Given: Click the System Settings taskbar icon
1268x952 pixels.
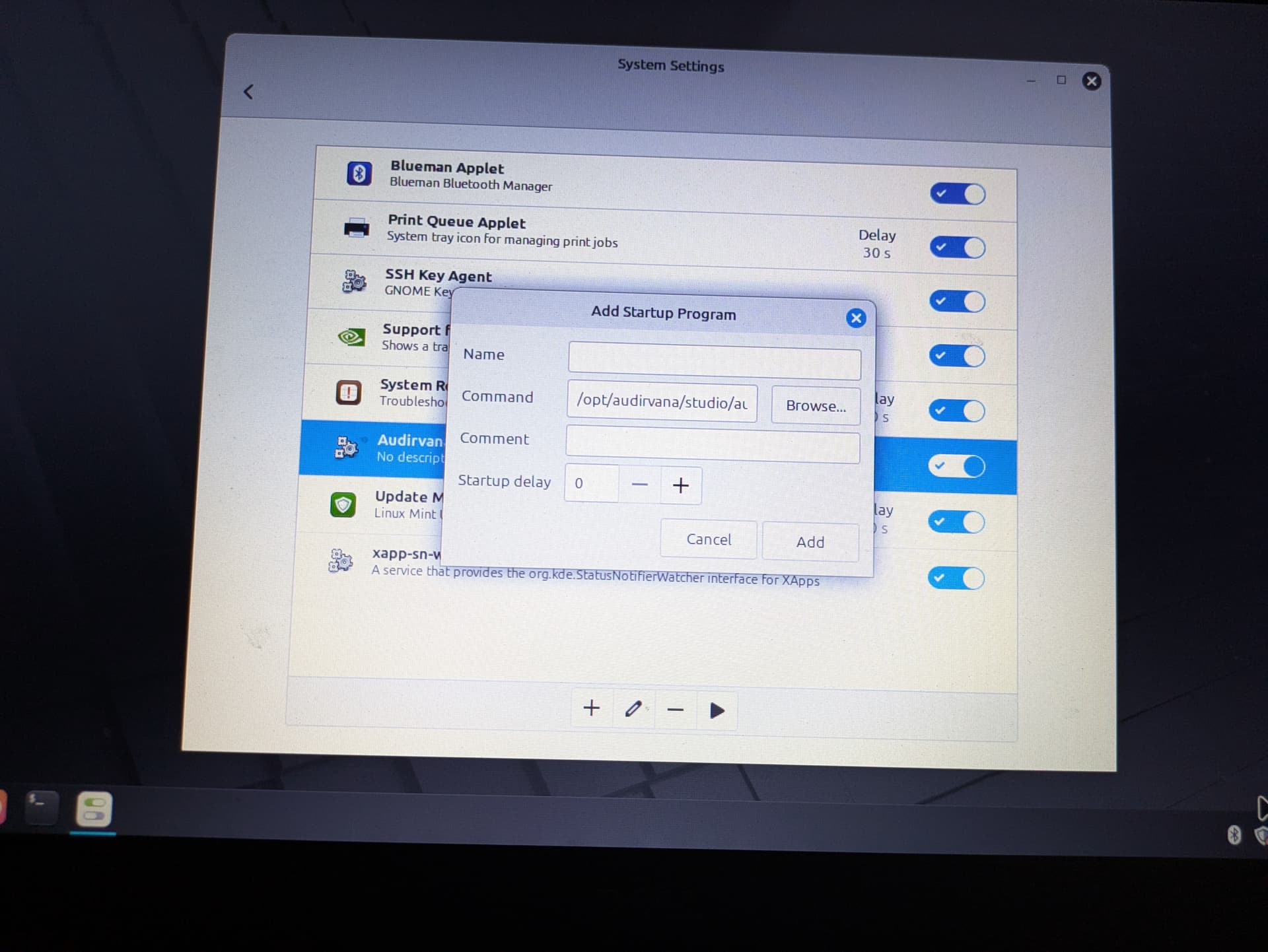Looking at the screenshot, I should (x=94, y=809).
